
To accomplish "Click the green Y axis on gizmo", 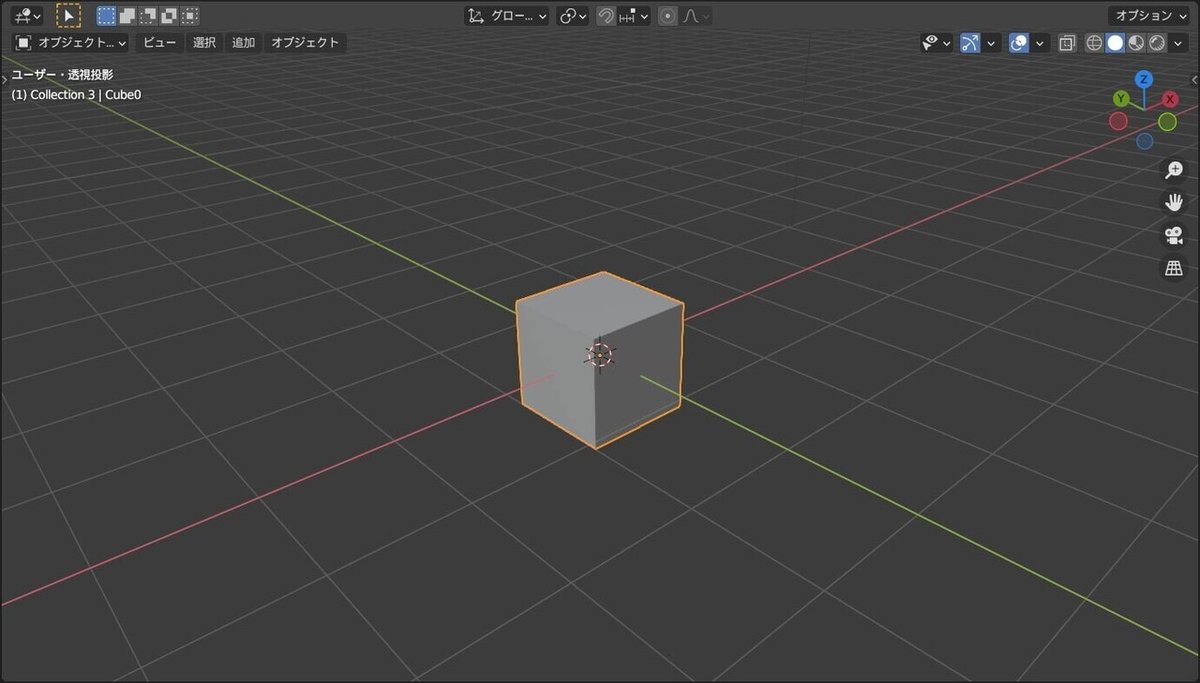I will pyautogui.click(x=1122, y=98).
